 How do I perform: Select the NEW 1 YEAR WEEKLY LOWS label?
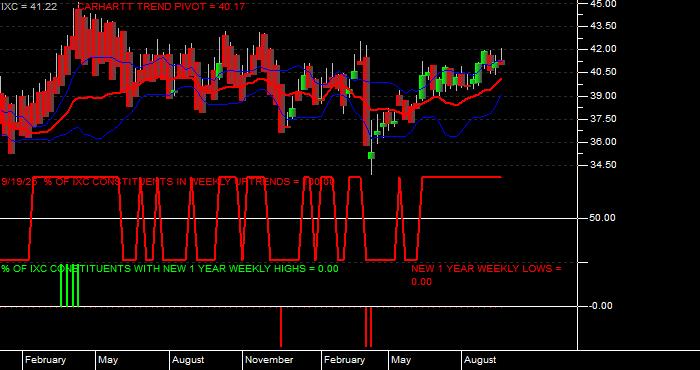pyautogui.click(x=486, y=275)
